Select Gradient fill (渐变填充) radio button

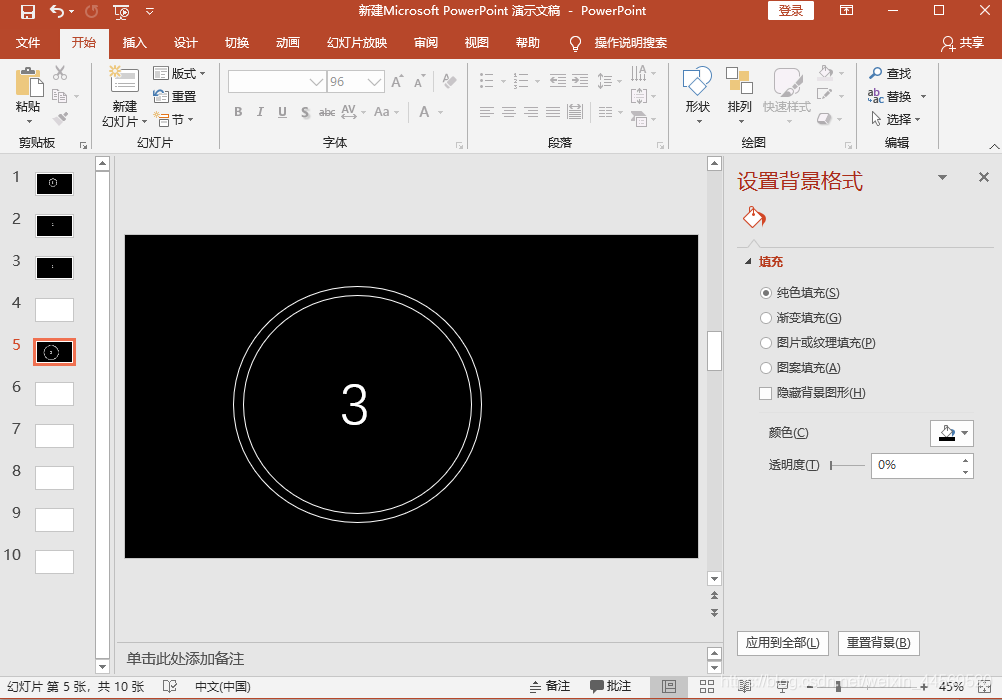[766, 318]
